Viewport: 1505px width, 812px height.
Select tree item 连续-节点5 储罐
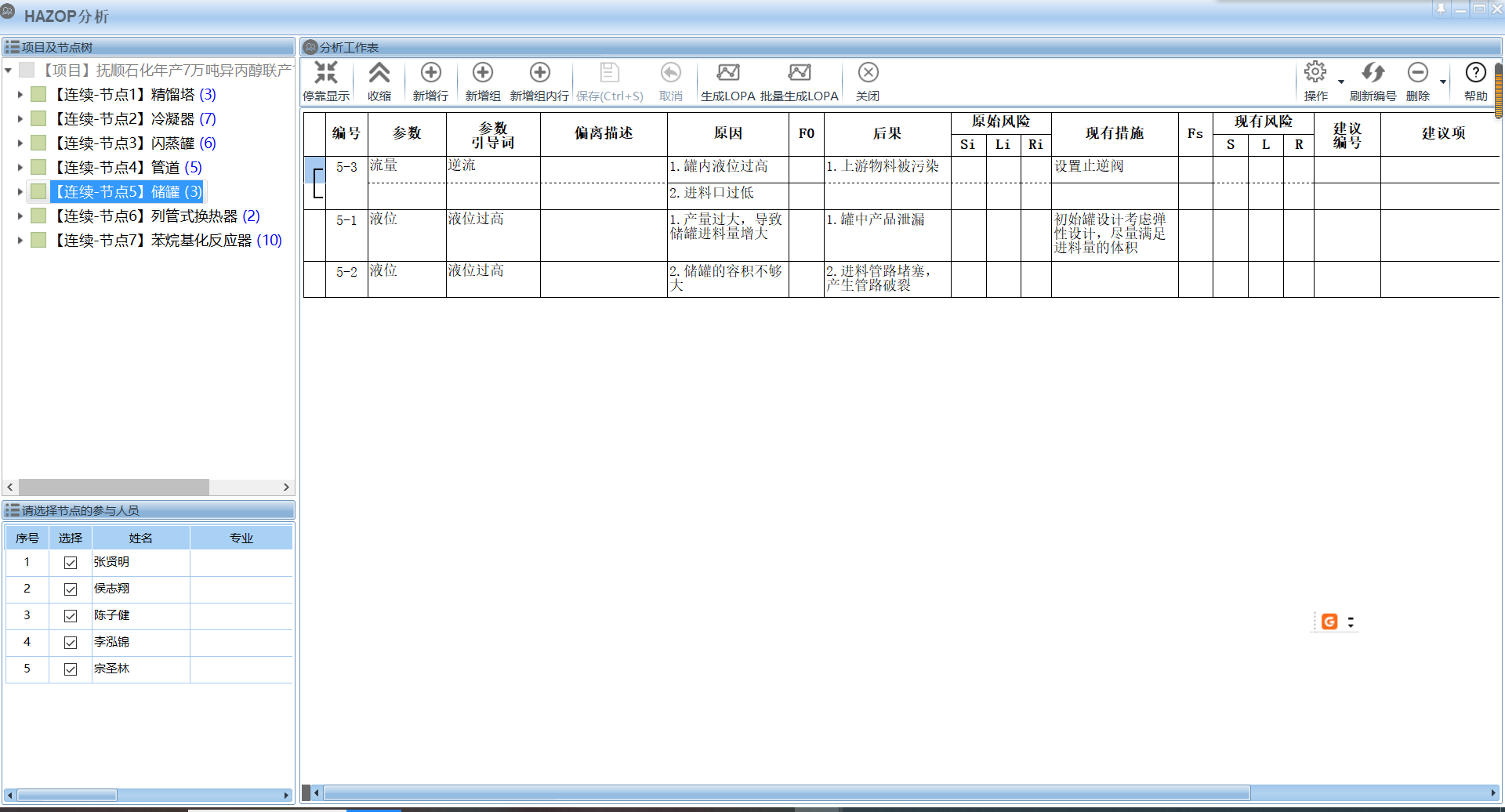[x=127, y=192]
